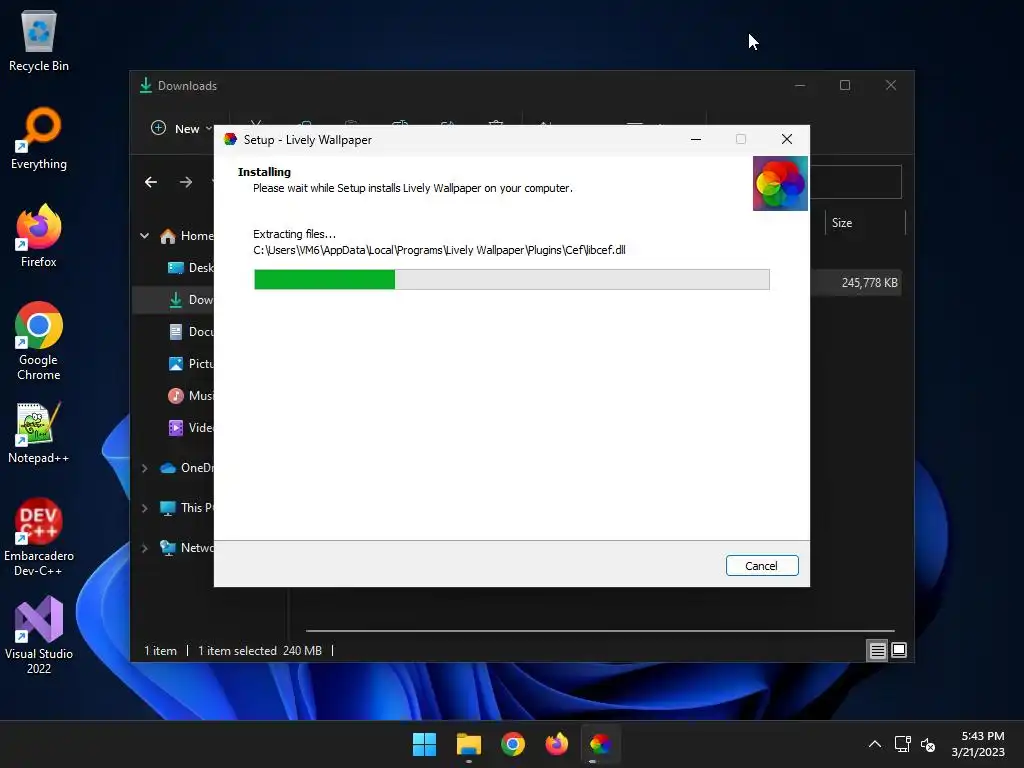1024x768 pixels.
Task: Maximize the Downloads Explorer window
Action: [x=844, y=86]
